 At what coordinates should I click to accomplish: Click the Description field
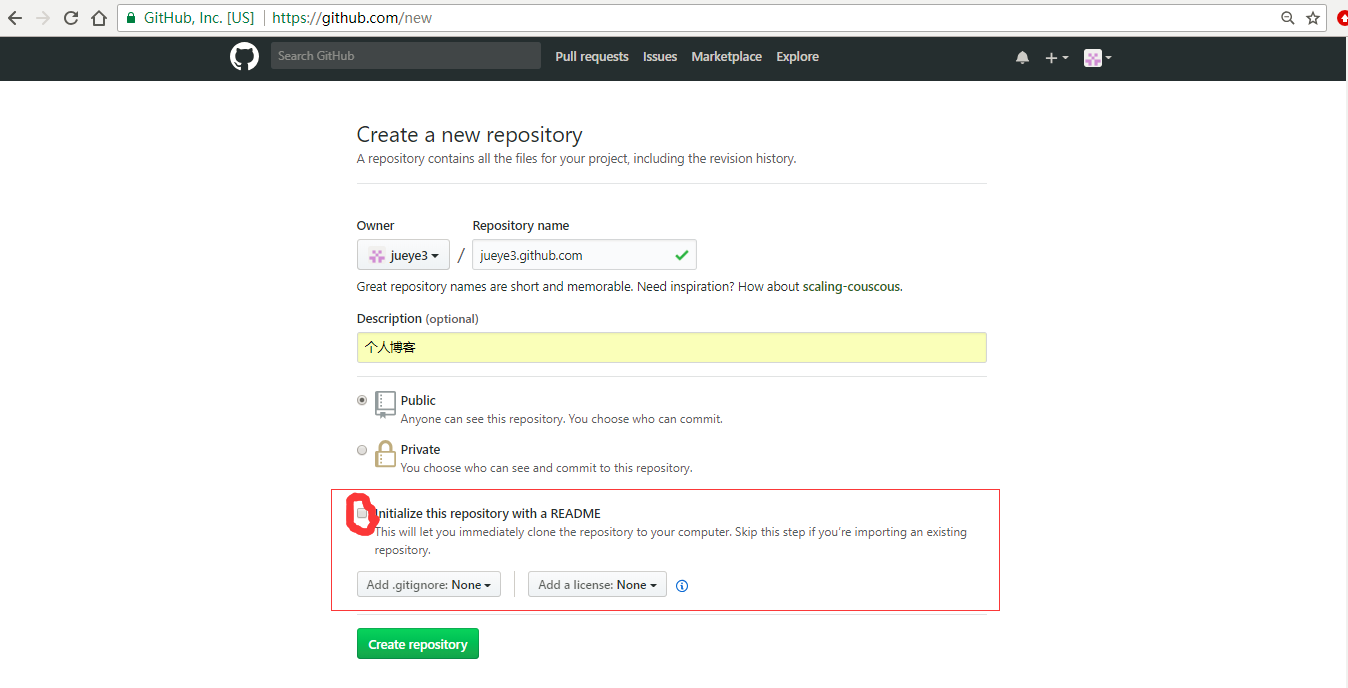click(671, 347)
